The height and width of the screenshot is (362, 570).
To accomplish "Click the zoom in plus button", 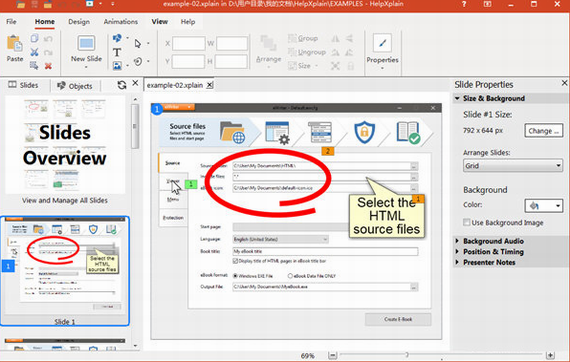I will (550, 355).
